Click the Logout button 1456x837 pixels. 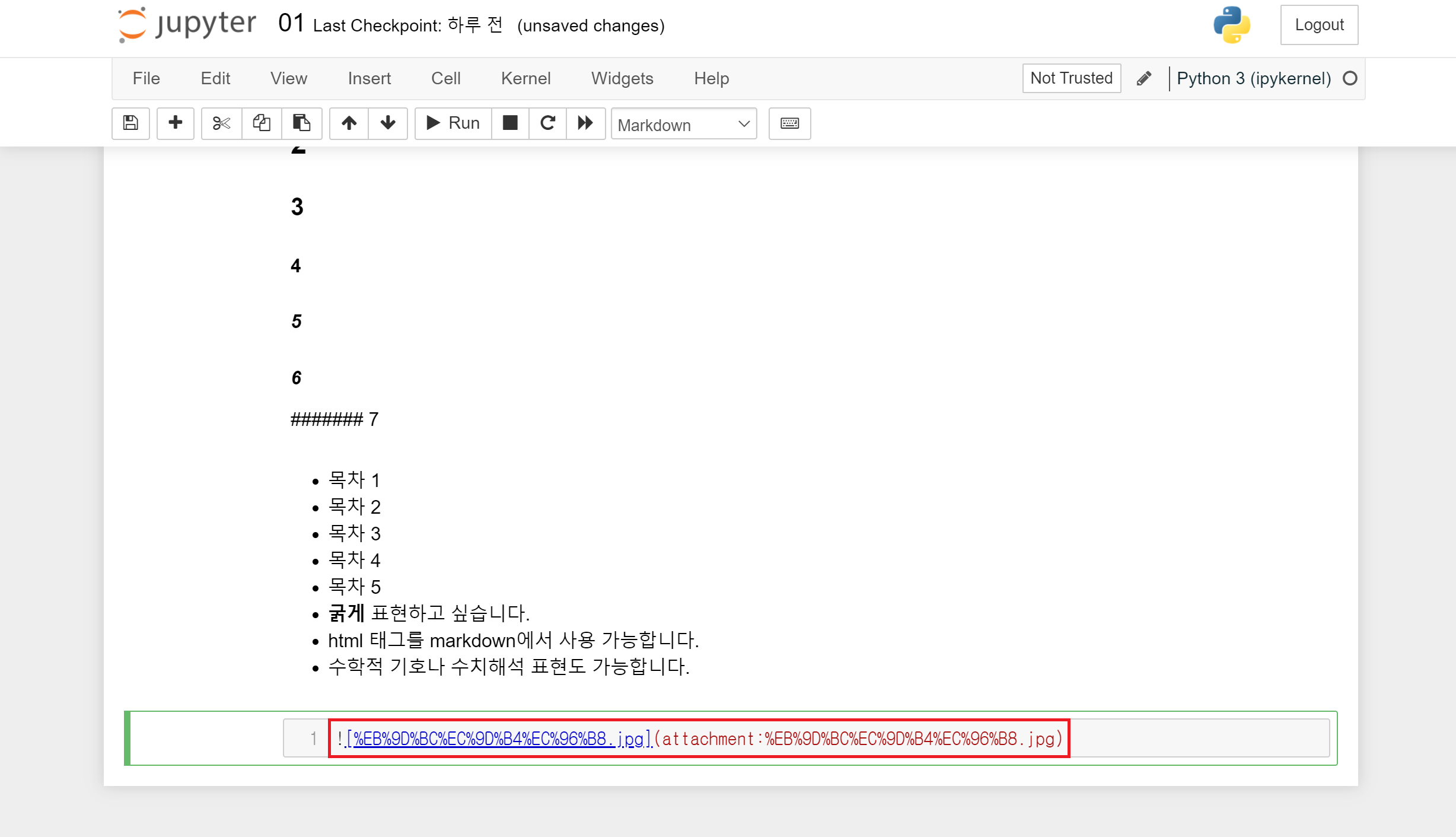click(x=1318, y=25)
